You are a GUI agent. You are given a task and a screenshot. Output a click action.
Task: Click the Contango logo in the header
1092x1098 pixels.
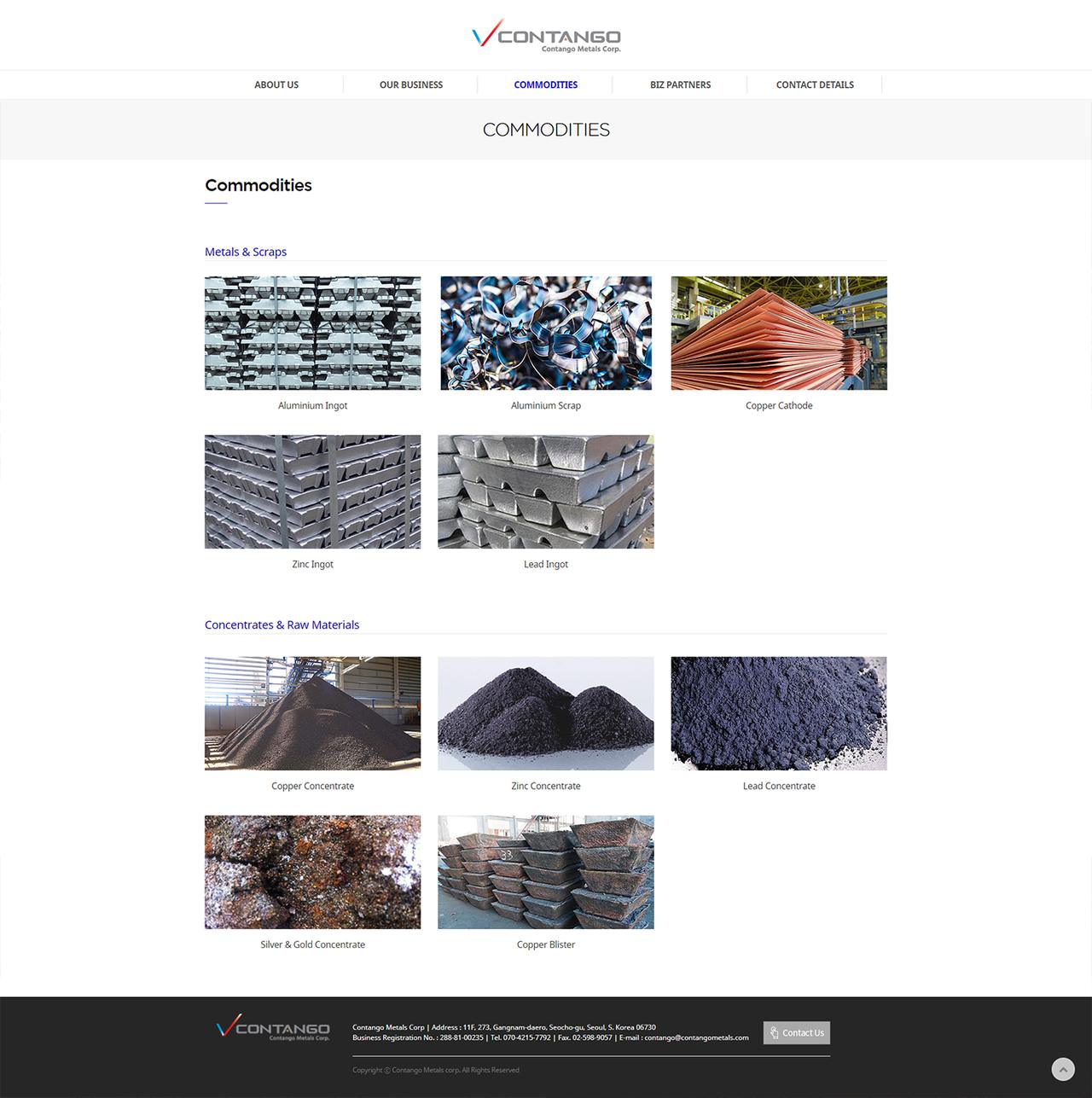point(546,36)
